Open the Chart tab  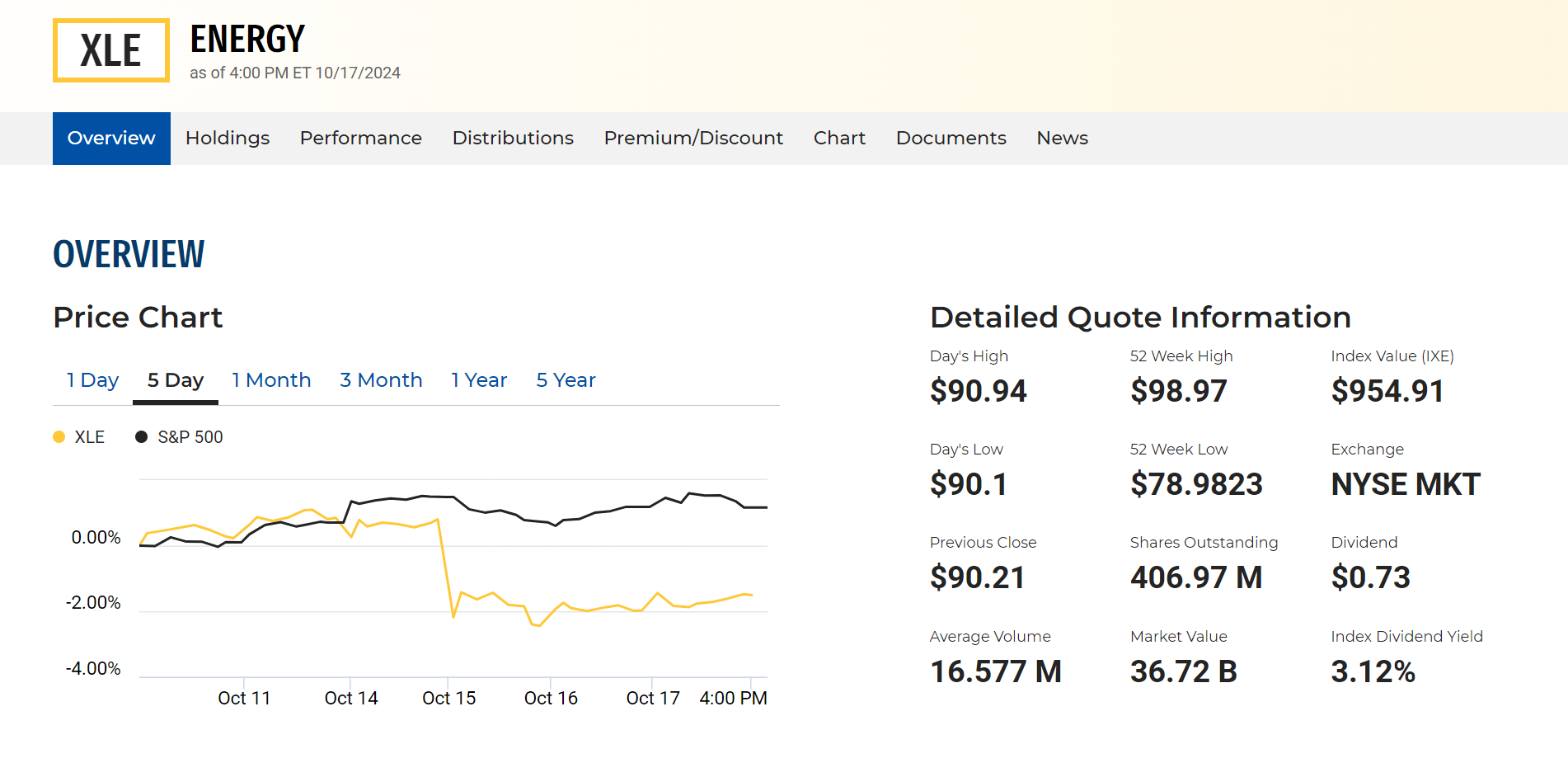pyautogui.click(x=839, y=139)
